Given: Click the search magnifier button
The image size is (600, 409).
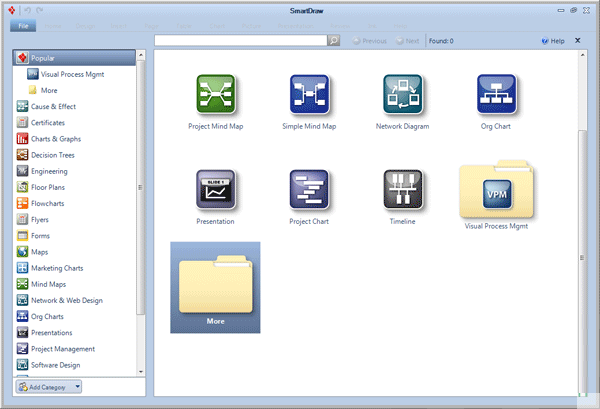Looking at the screenshot, I should [334, 41].
